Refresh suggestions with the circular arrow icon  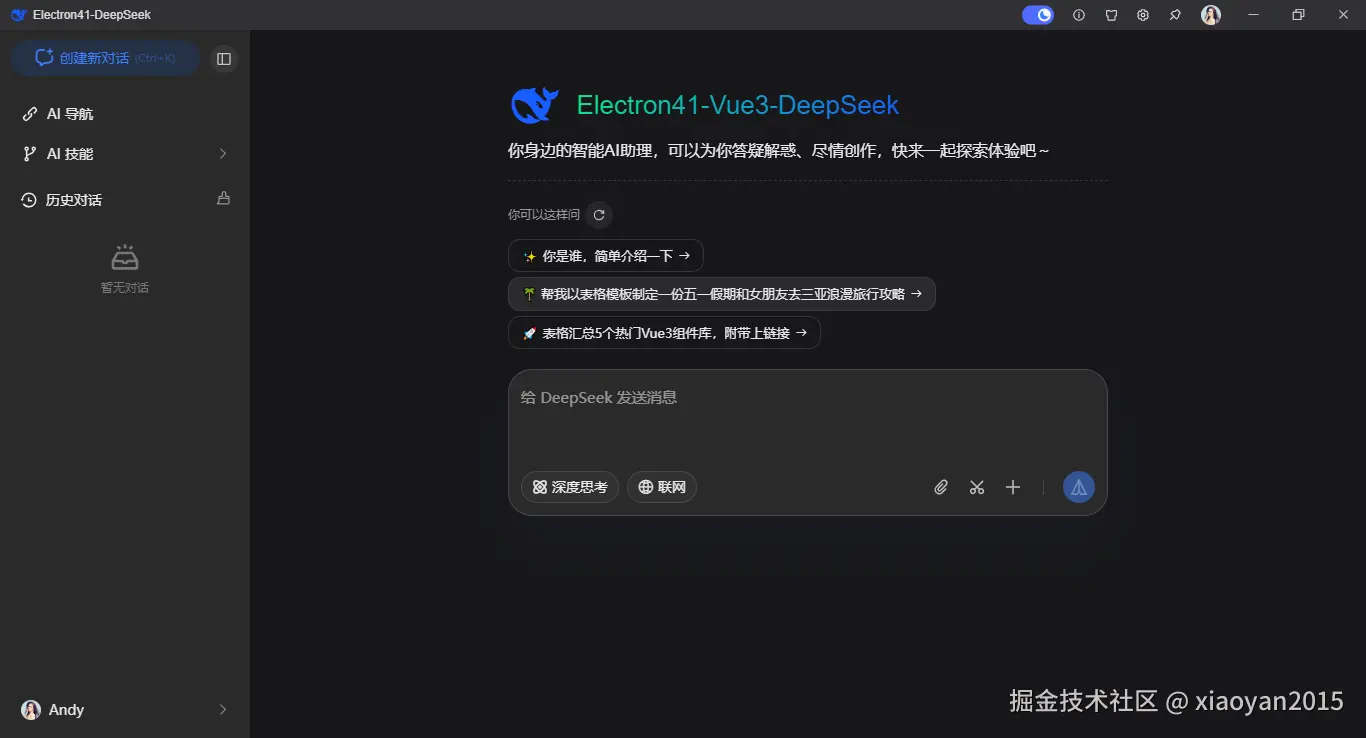click(598, 214)
